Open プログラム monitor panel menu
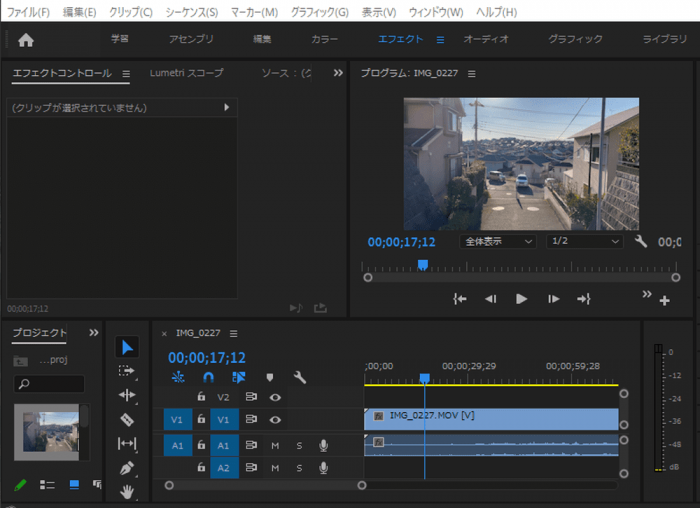 471,74
